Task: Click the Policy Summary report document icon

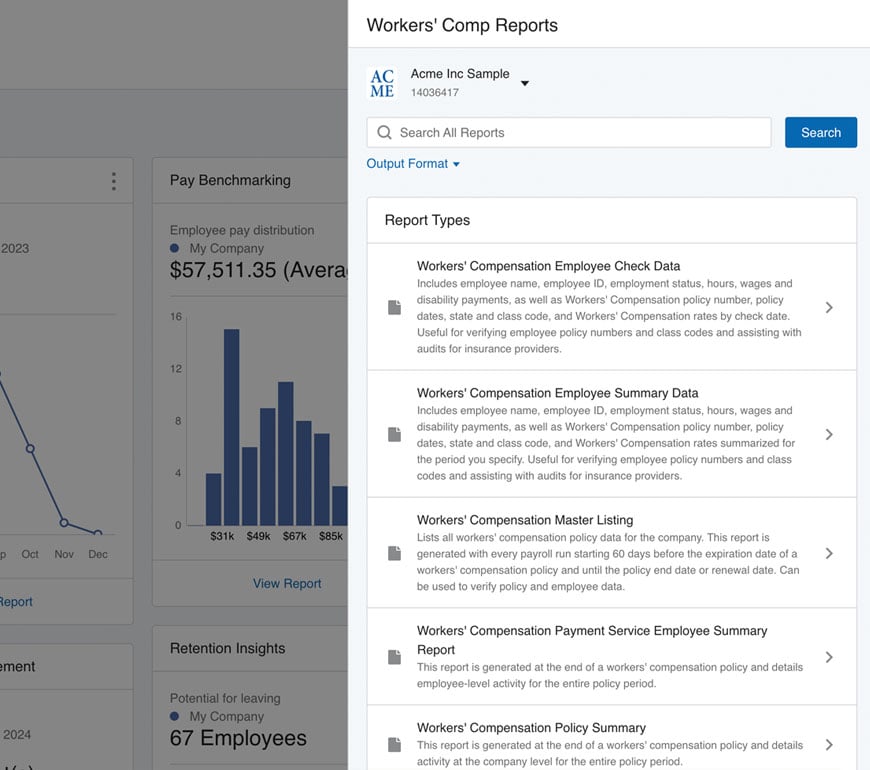Action: tap(394, 745)
